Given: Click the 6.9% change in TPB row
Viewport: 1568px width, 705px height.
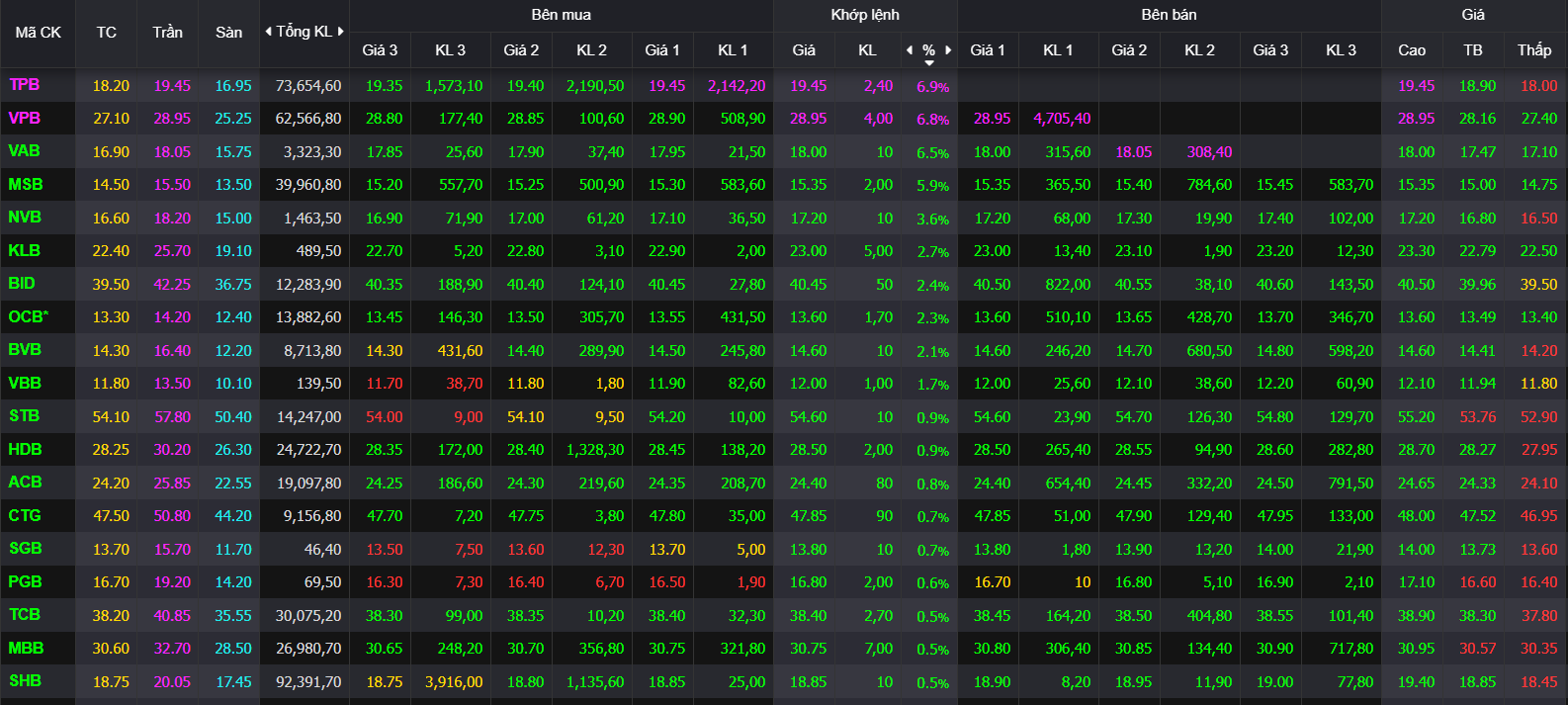Looking at the screenshot, I should click(932, 87).
